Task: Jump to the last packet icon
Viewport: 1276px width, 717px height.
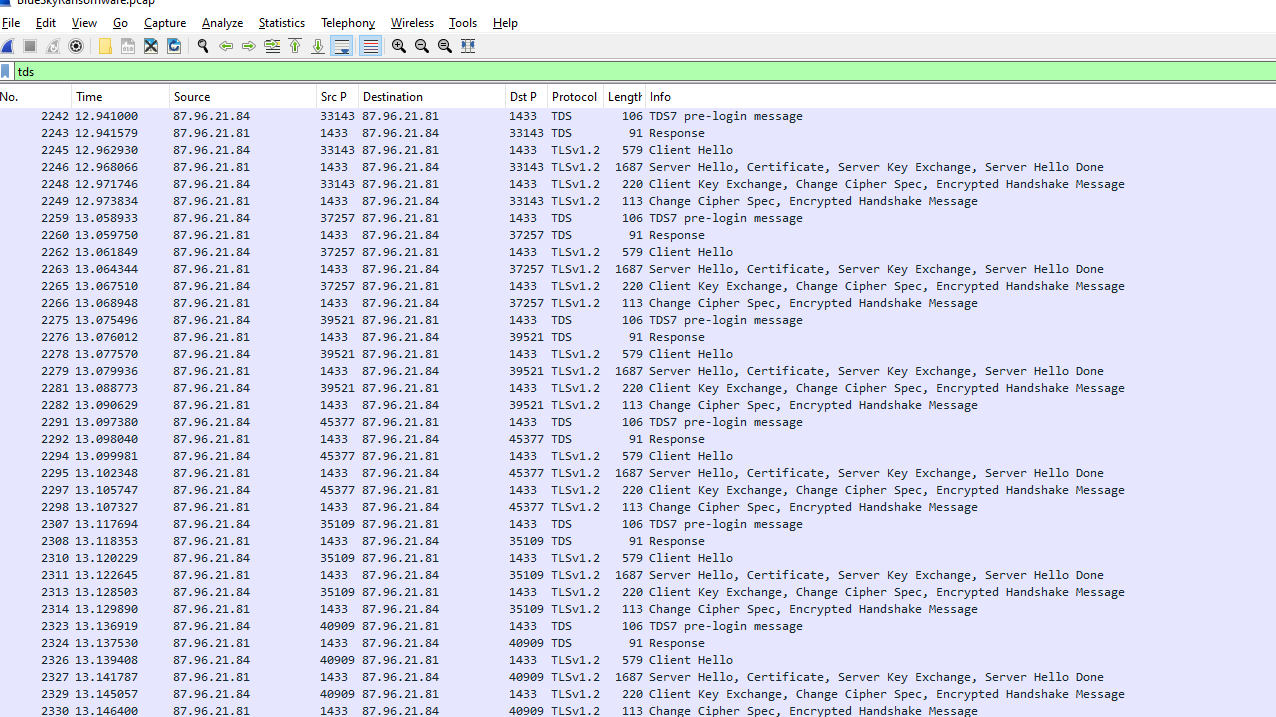Action: 318,46
